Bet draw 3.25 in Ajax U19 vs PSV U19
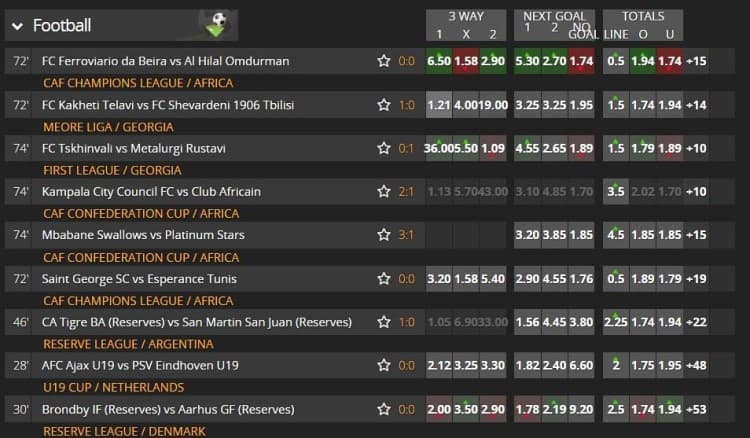The width and height of the screenshot is (750, 438). tap(466, 365)
